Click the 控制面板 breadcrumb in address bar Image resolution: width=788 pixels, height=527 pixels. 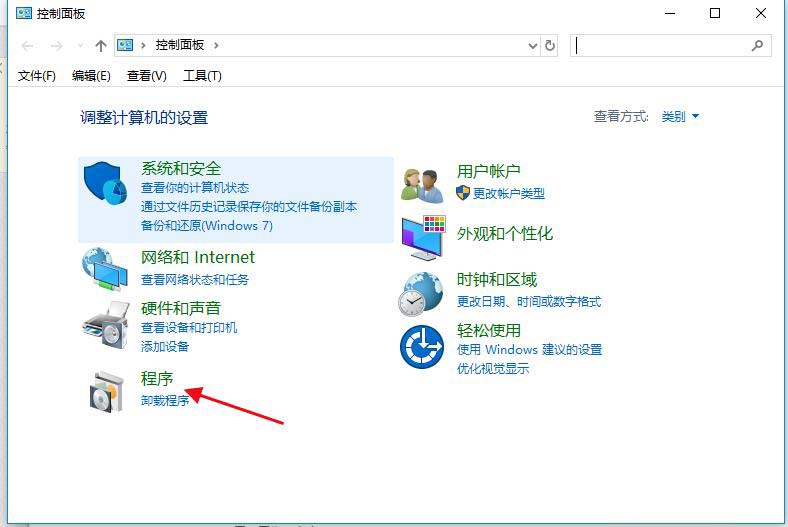click(x=179, y=45)
